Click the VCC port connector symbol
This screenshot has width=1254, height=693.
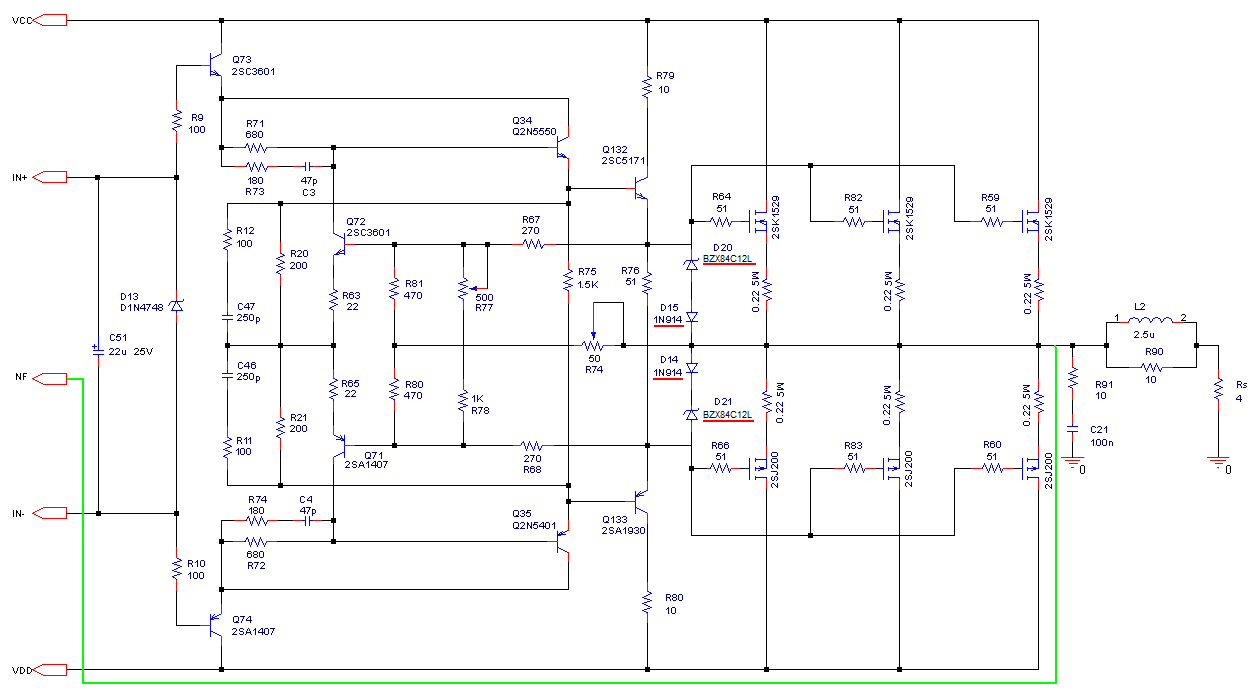52,20
